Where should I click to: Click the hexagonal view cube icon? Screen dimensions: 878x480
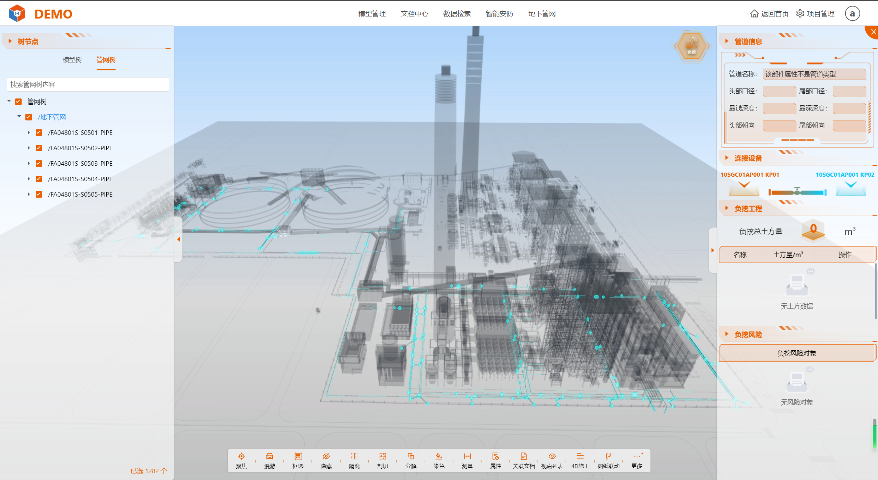[690, 47]
